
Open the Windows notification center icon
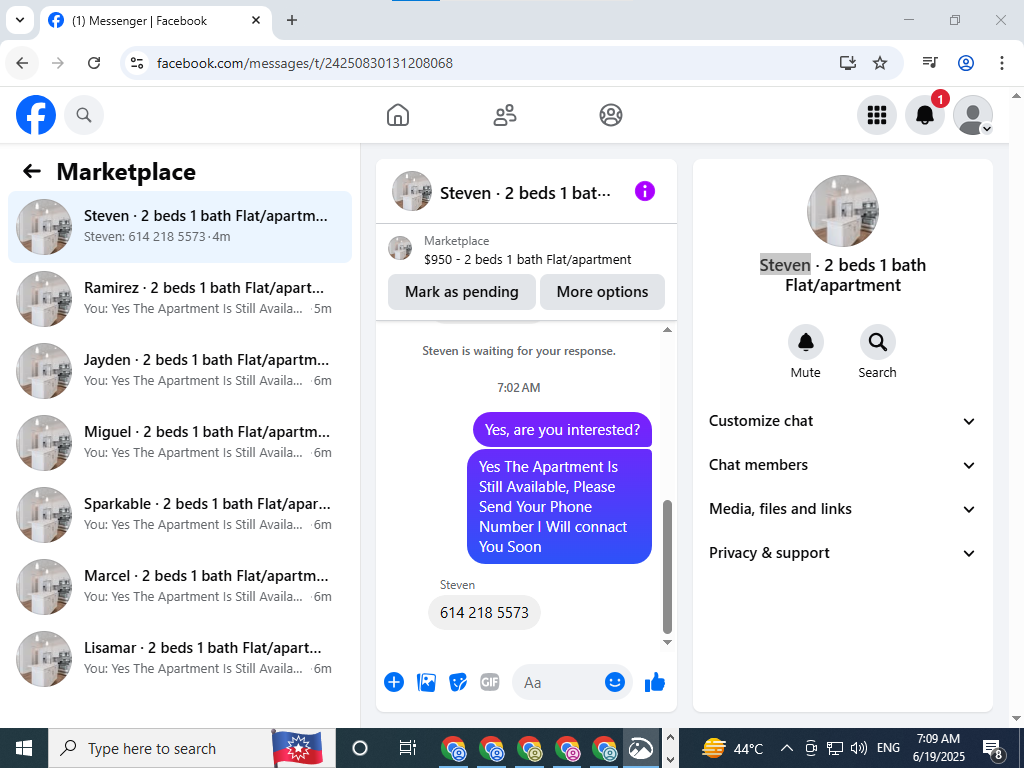(x=992, y=749)
